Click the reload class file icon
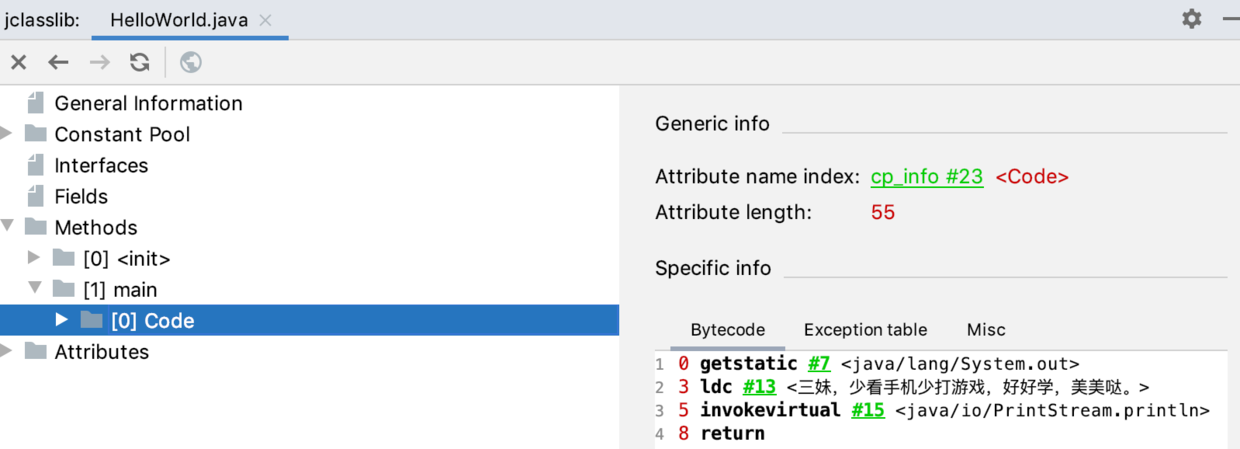This screenshot has width=1240, height=449. 139,62
